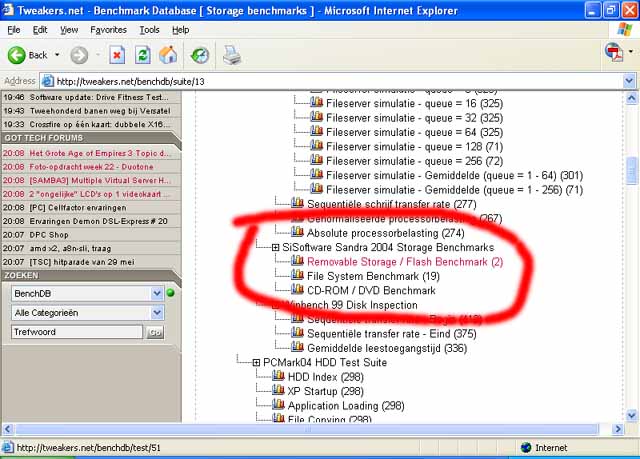Open the Tools menu
Screen dimensions: 640x459
tap(149, 30)
